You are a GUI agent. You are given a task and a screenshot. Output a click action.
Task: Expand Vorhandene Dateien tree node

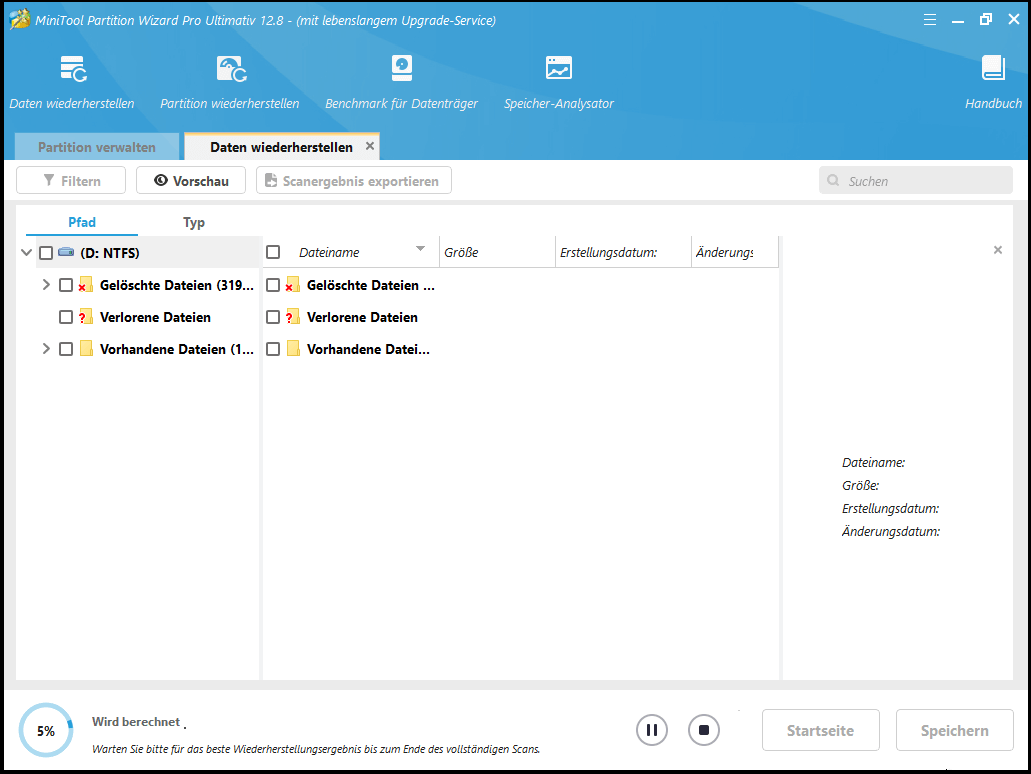(x=46, y=349)
